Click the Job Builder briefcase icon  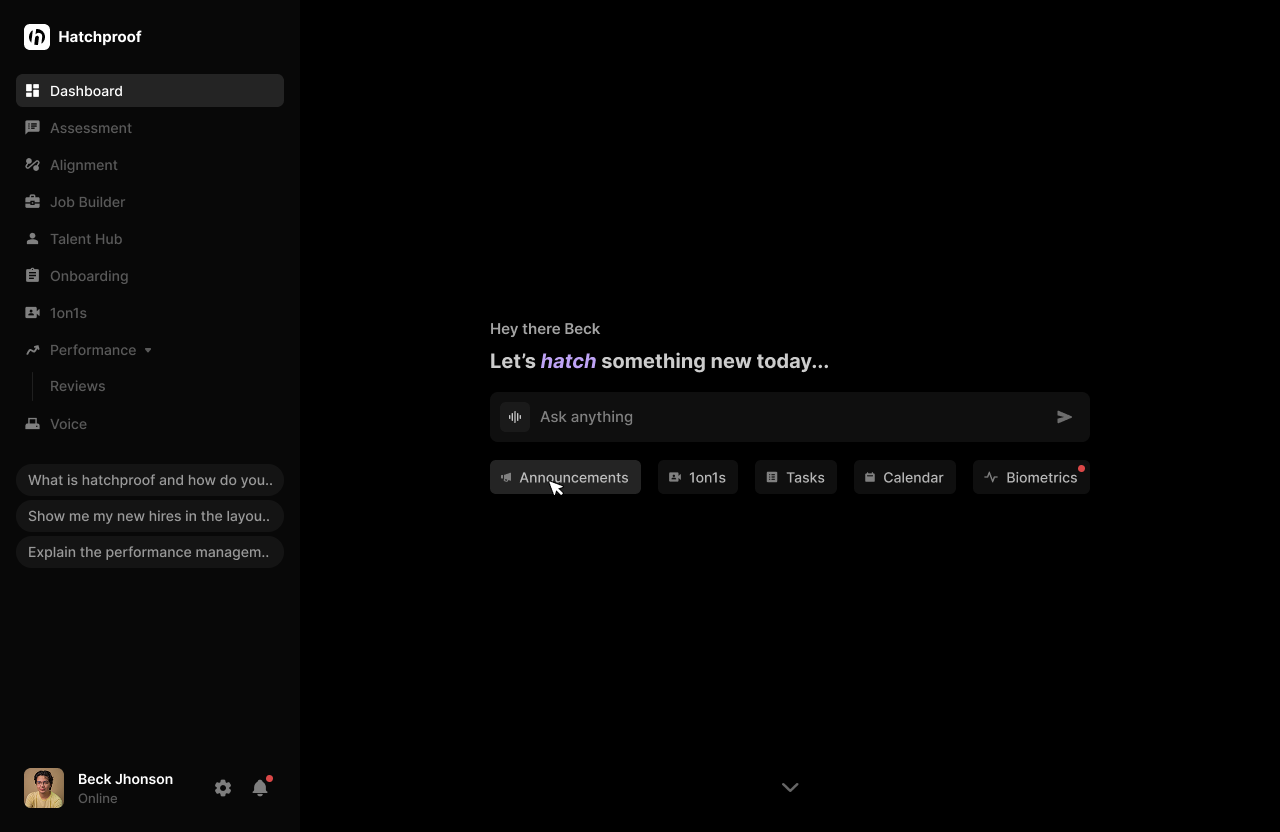pos(32,202)
